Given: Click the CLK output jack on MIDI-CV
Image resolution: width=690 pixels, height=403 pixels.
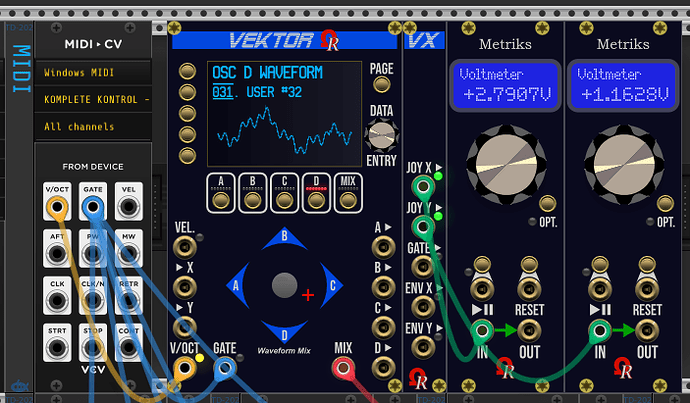Looking at the screenshot, I should point(57,300).
